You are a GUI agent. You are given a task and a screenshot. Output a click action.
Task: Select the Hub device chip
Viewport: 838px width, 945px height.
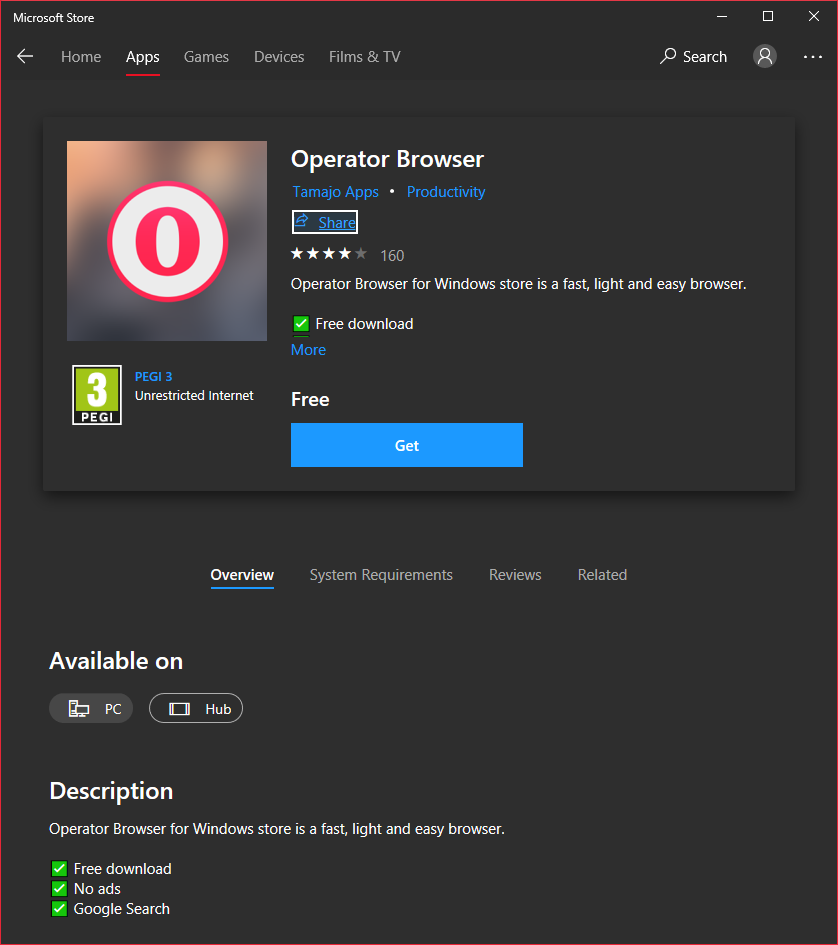point(196,708)
